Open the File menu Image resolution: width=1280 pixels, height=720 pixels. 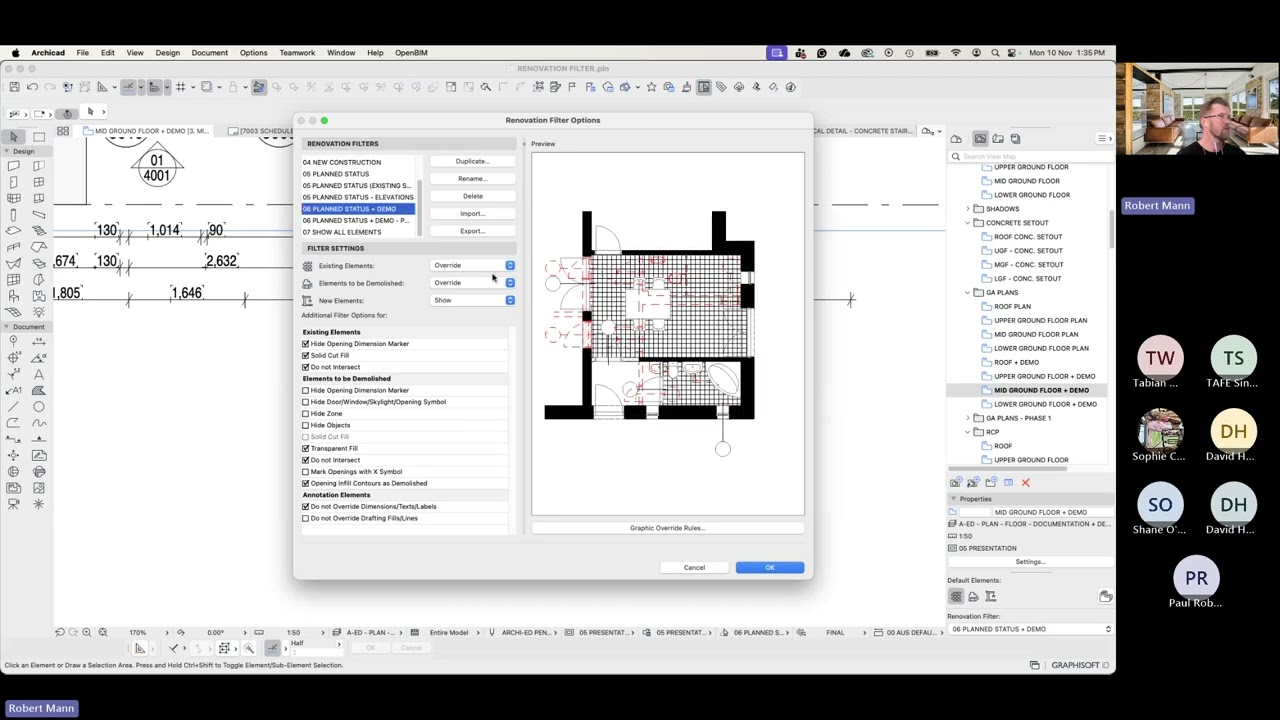coord(83,53)
